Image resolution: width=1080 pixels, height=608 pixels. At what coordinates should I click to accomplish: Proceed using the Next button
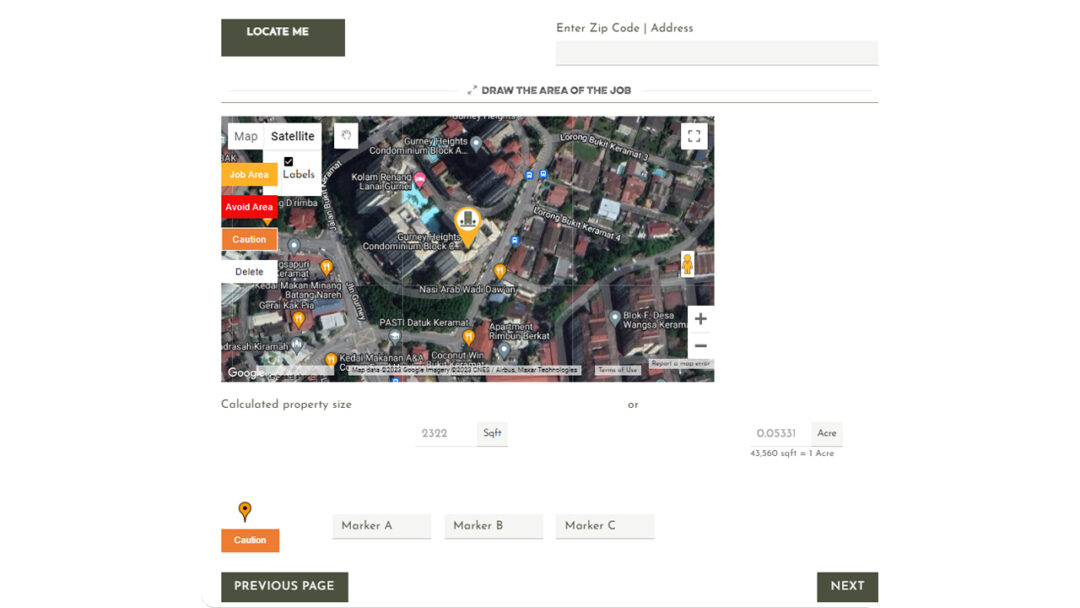tap(847, 586)
